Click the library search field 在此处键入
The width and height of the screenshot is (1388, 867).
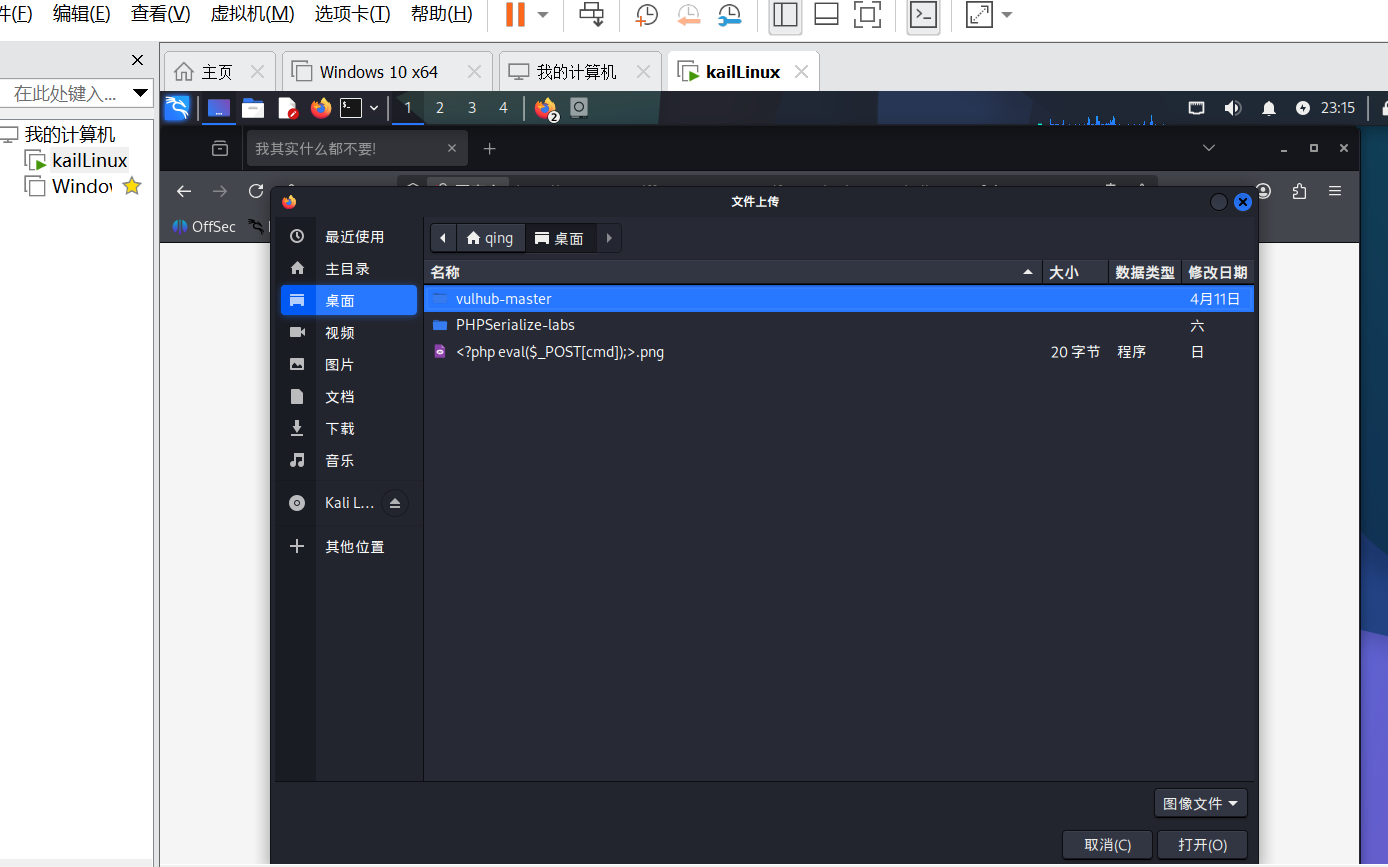65,94
